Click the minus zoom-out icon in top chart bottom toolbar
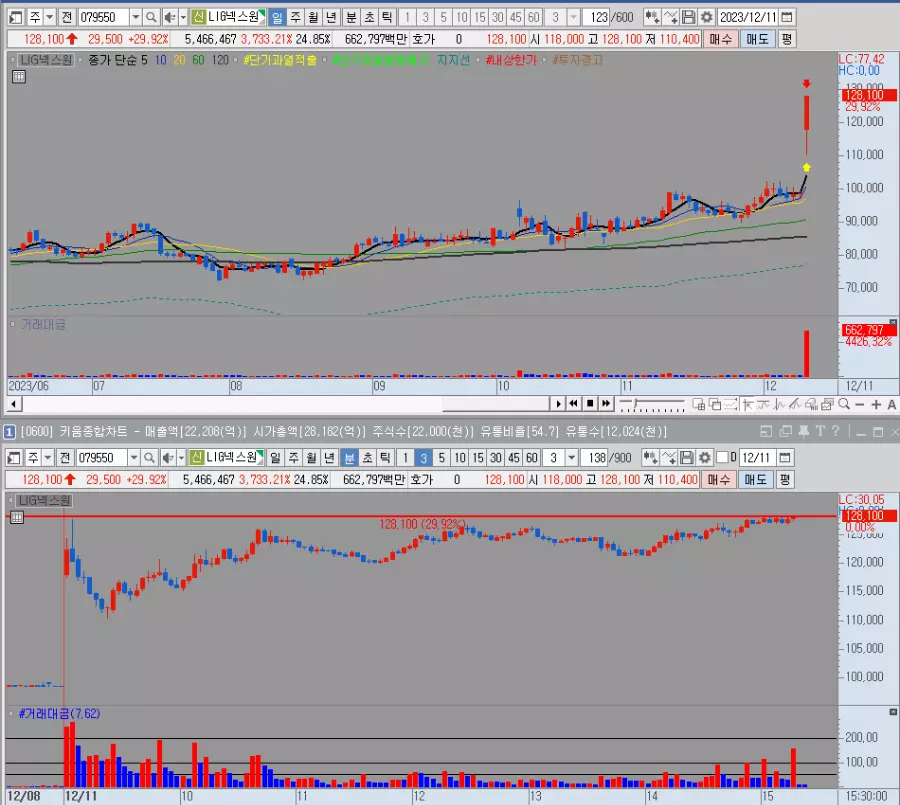The image size is (900, 805). pyautogui.click(x=859, y=404)
